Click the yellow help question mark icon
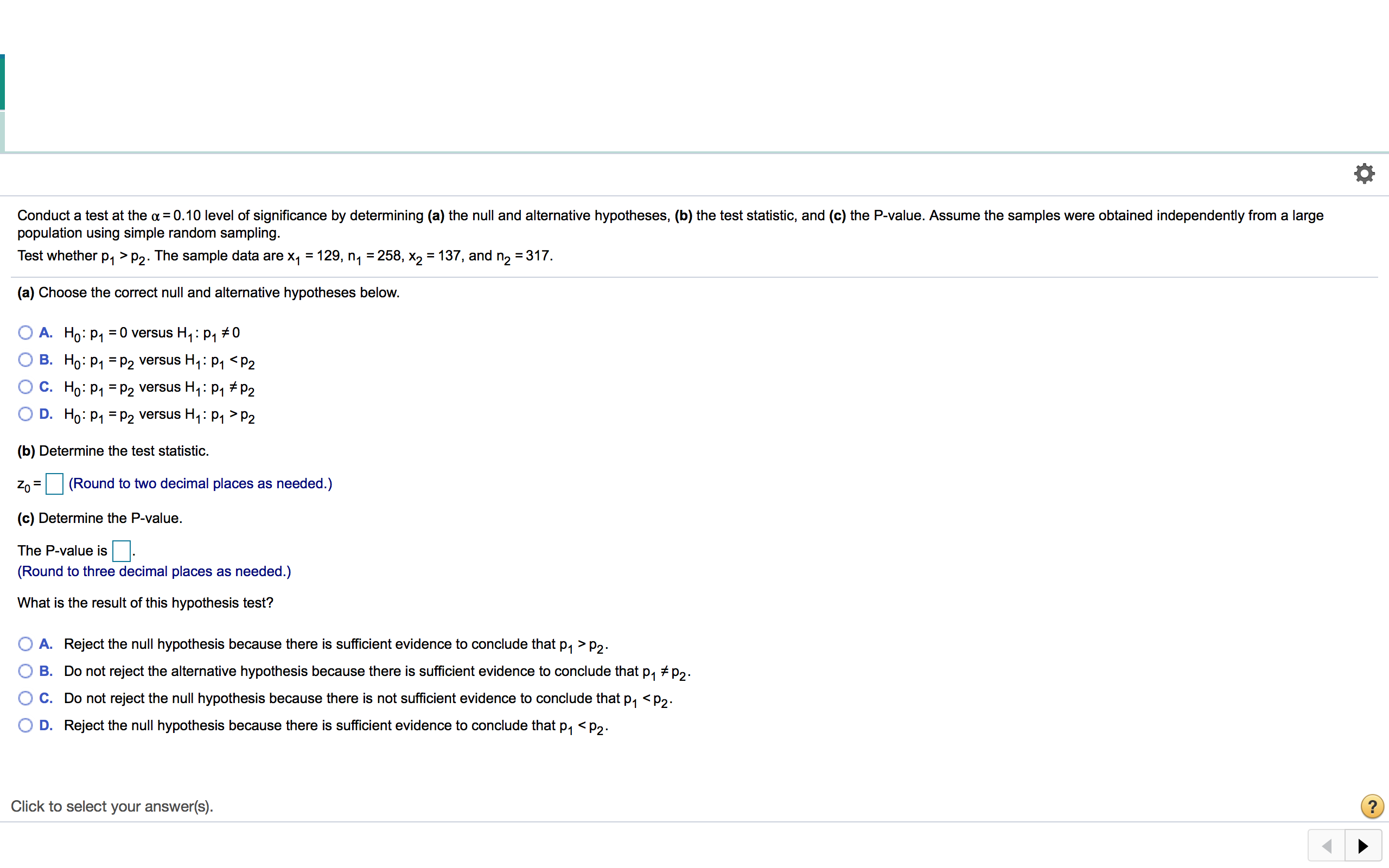This screenshot has height=868, width=1389. (x=1371, y=807)
